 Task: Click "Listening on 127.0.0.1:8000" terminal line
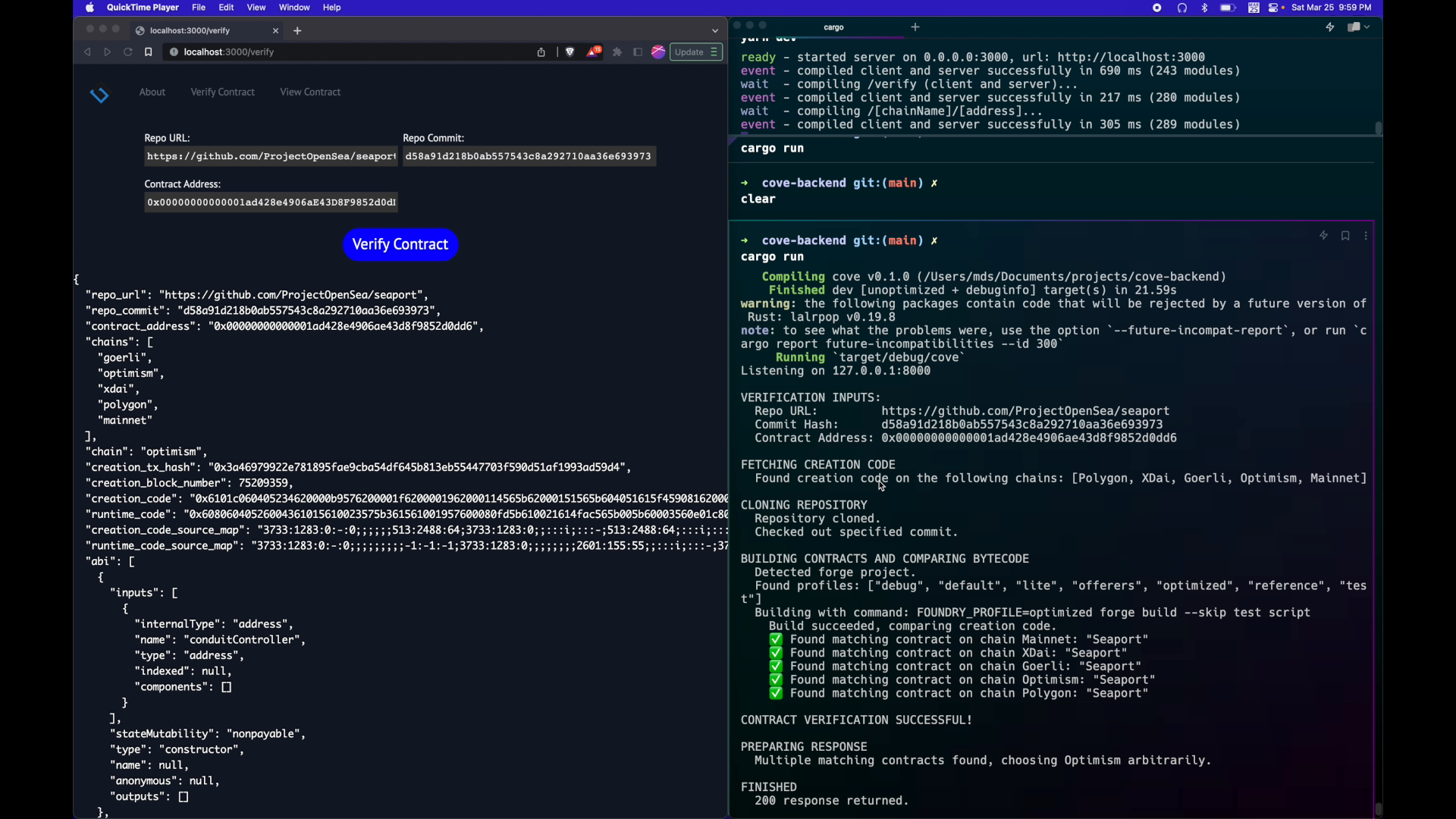click(x=836, y=371)
